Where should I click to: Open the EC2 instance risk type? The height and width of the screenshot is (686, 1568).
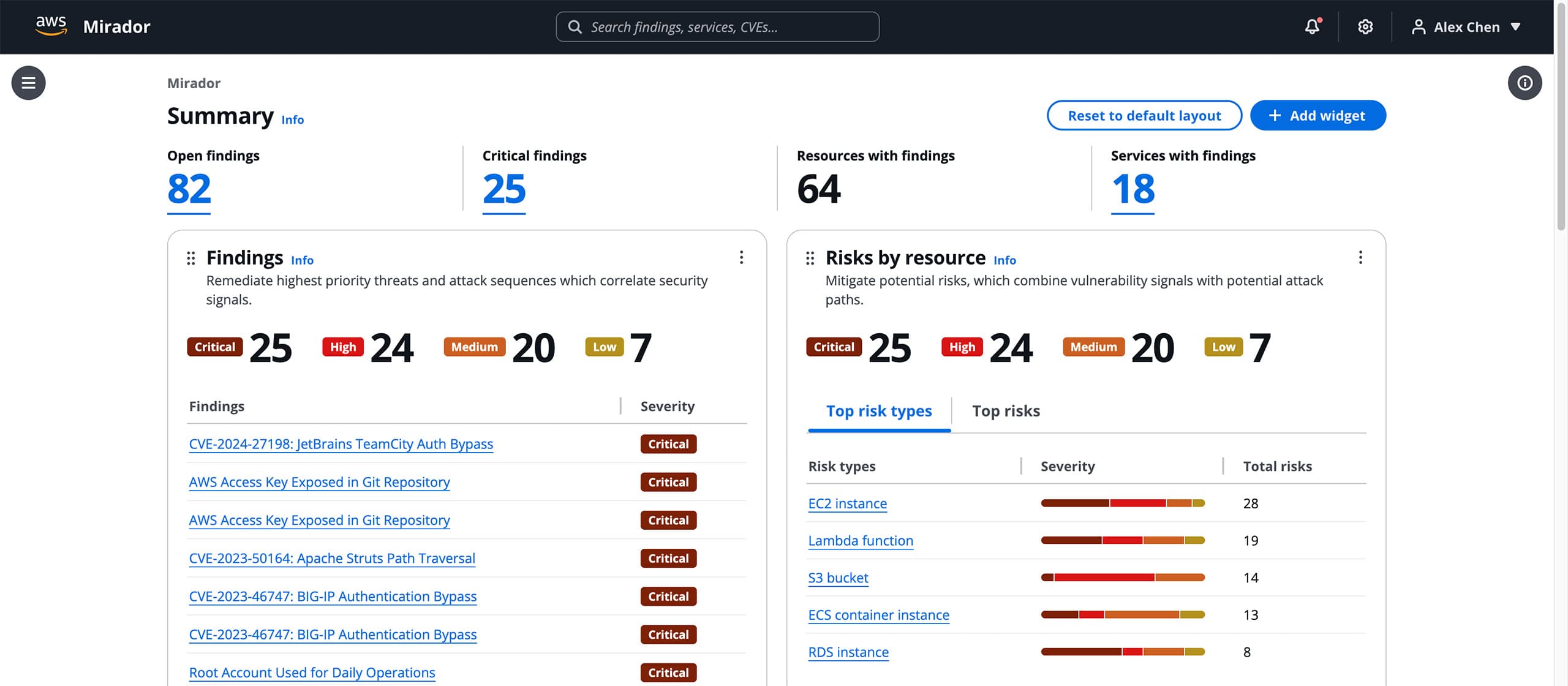[x=848, y=503]
